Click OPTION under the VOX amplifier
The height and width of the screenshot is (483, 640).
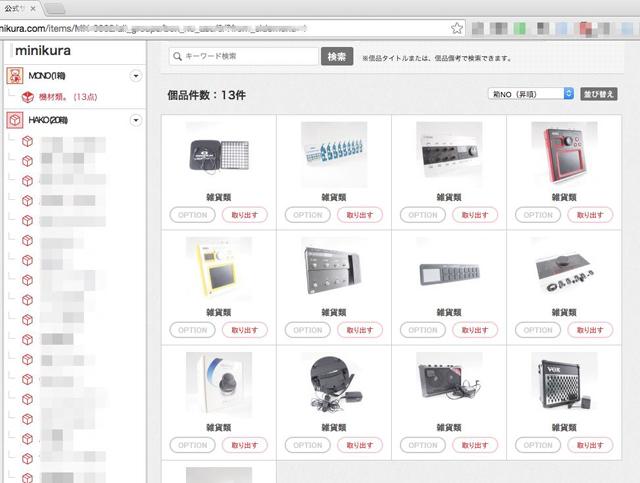(x=538, y=445)
